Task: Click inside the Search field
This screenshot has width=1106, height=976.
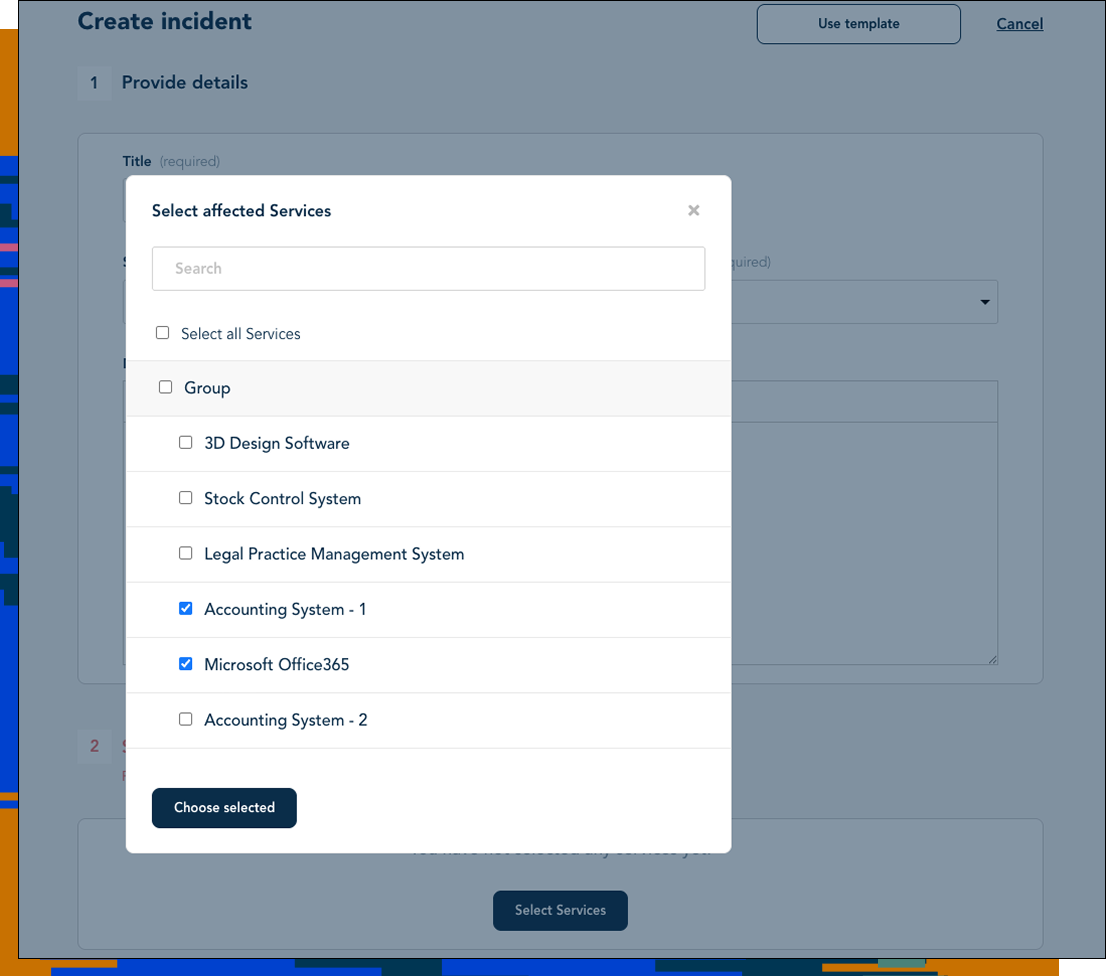Action: tap(428, 268)
